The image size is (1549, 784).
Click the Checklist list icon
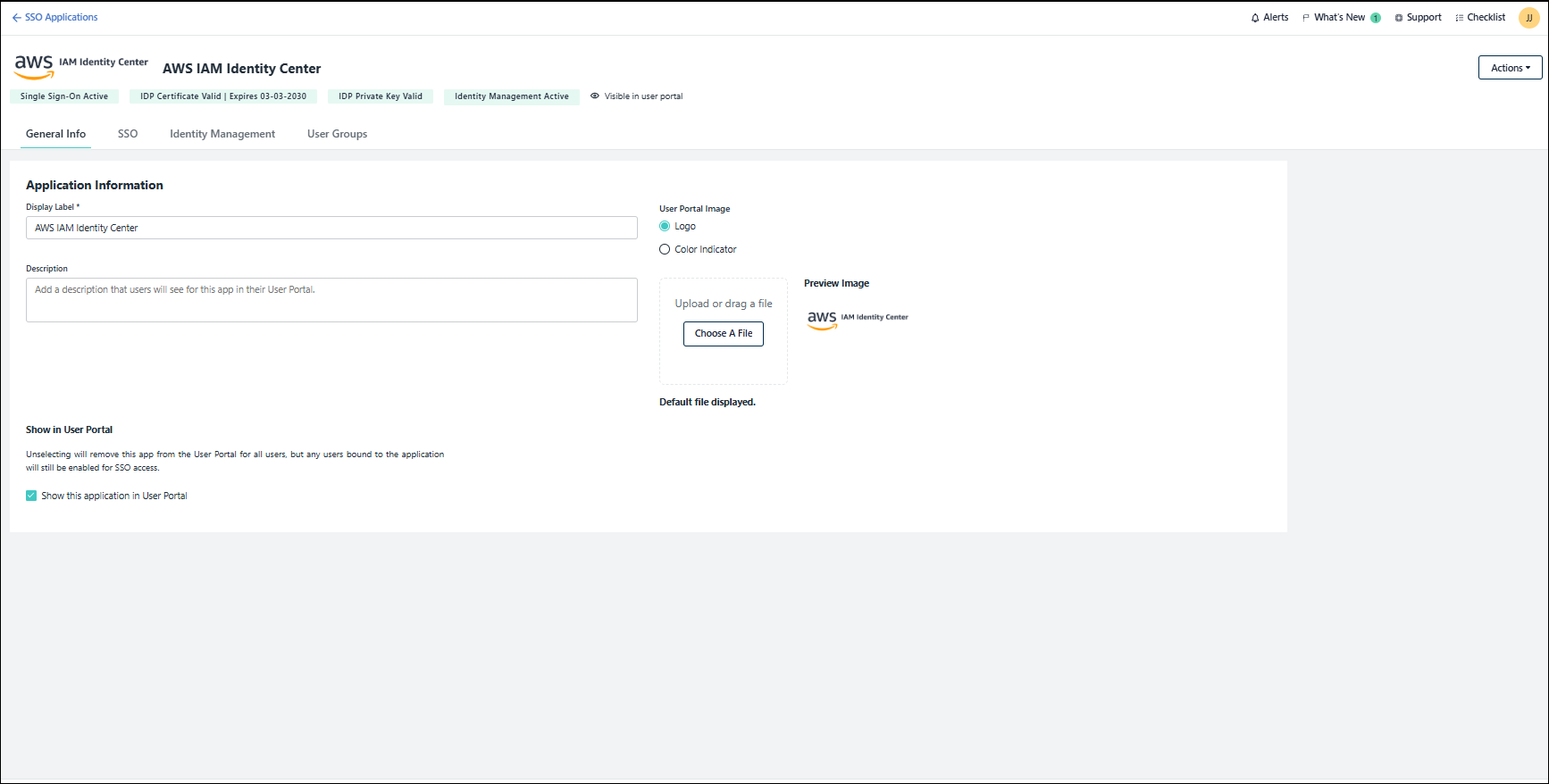1460,18
